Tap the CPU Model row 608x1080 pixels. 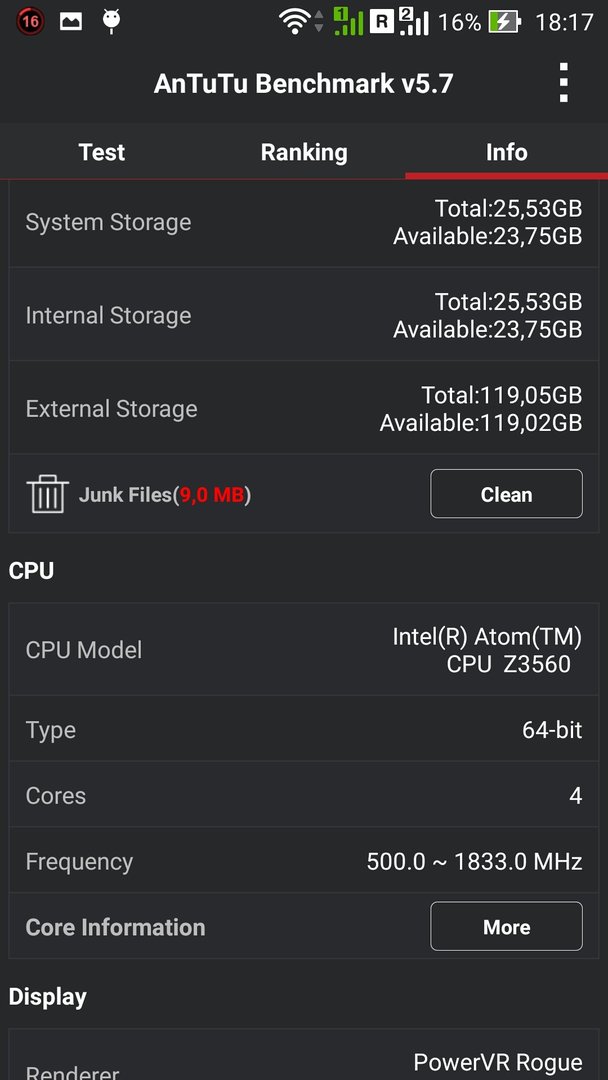click(304, 650)
